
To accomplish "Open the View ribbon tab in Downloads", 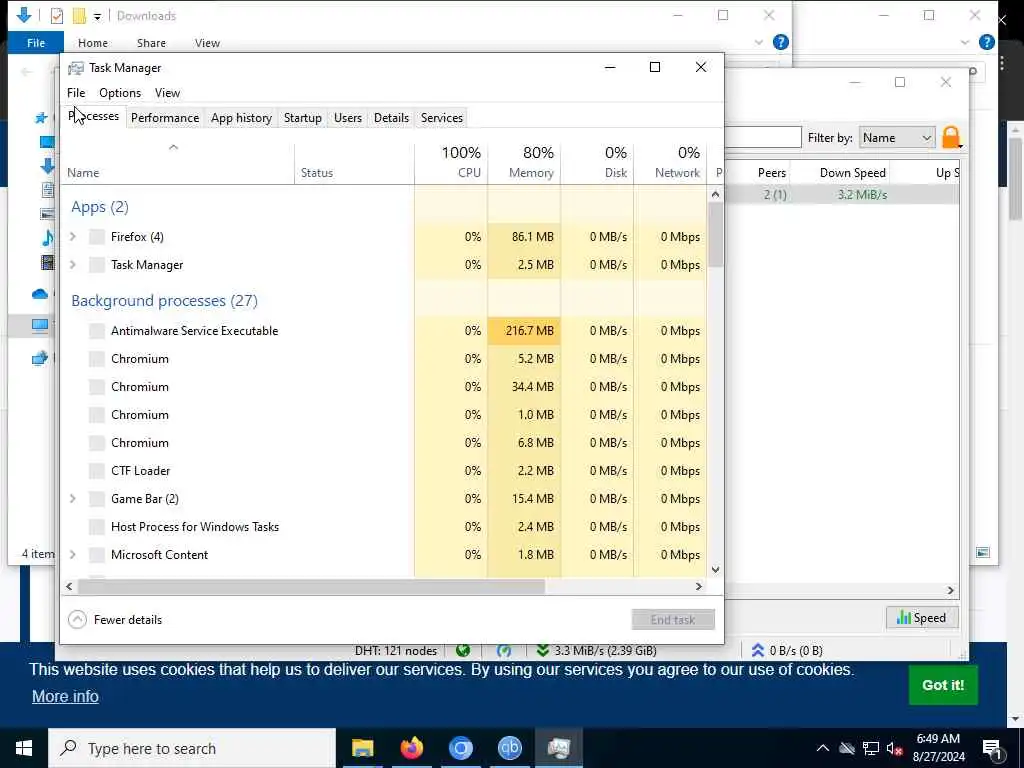I will pyautogui.click(x=207, y=43).
